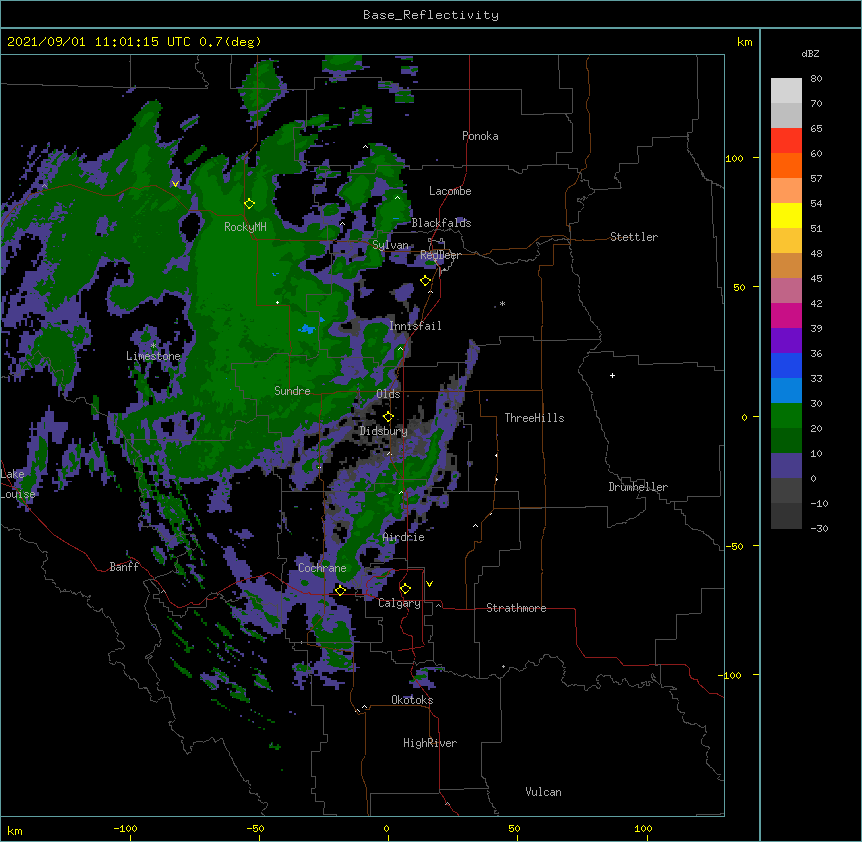Viewport: 862px width, 842px height.
Task: Select the Olds label
Action: click(388, 394)
